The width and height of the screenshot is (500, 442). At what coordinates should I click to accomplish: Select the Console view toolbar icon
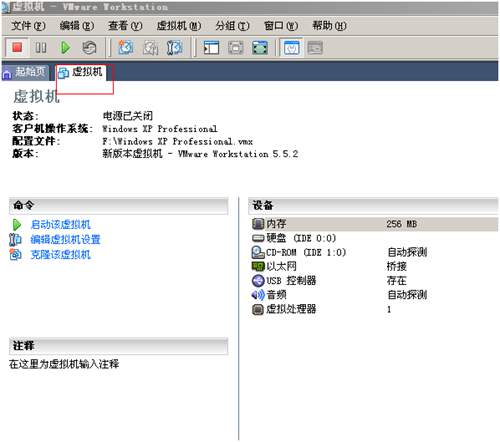[x=315, y=48]
